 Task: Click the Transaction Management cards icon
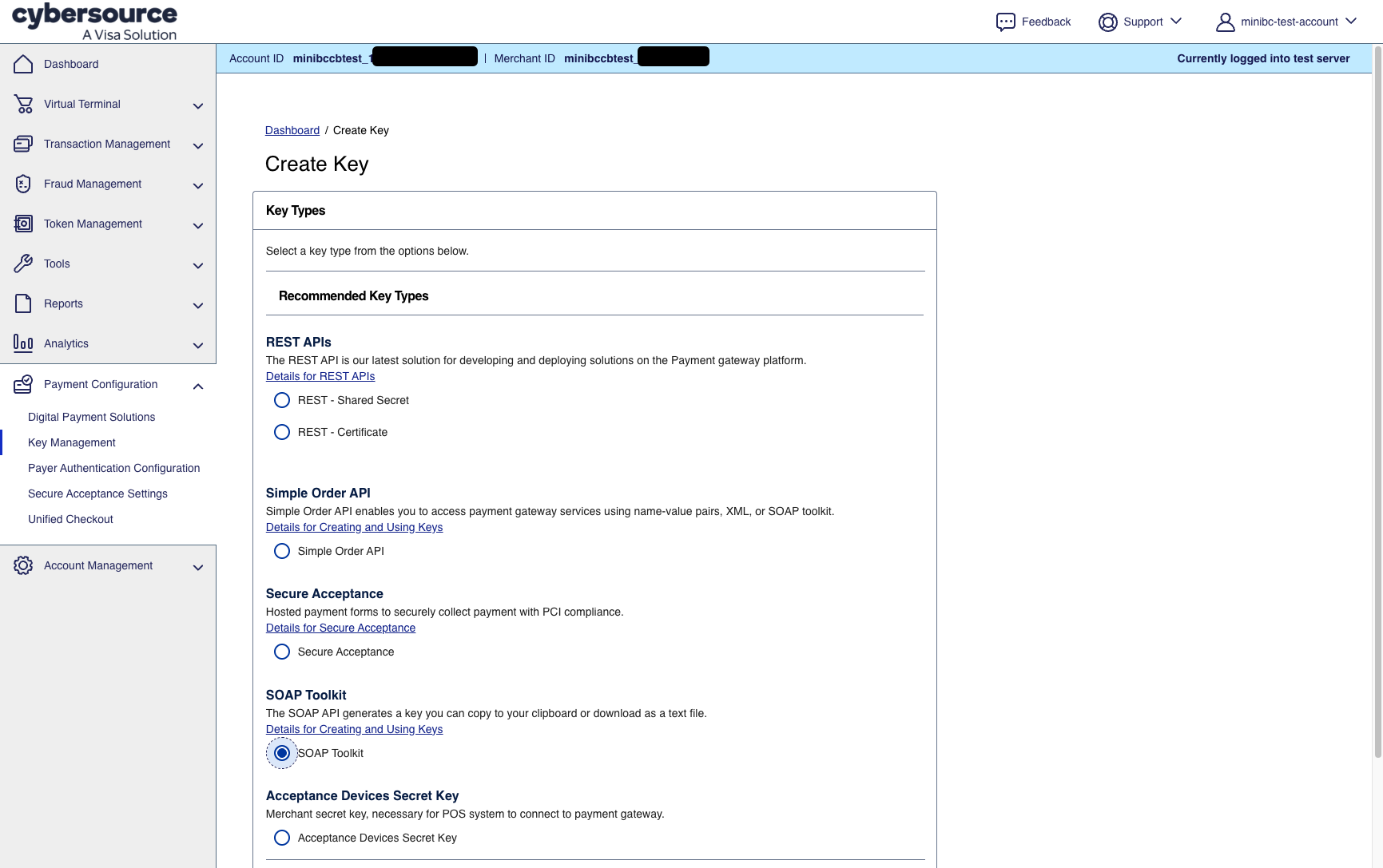pos(23,144)
